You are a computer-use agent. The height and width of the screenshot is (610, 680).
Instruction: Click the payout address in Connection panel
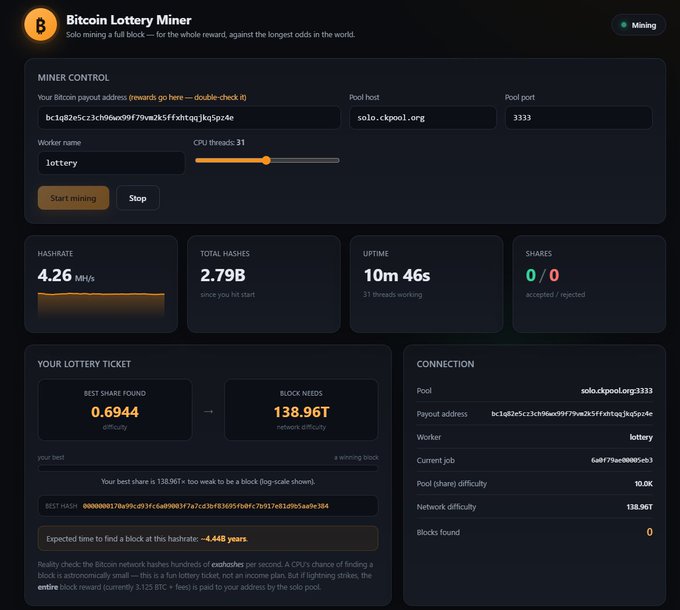[572, 414]
